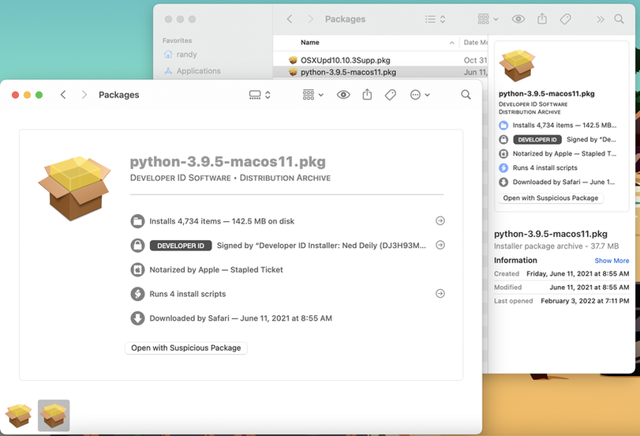This screenshot has width=640, height=436.
Task: Go forward in front Packages window
Action: pos(84,95)
